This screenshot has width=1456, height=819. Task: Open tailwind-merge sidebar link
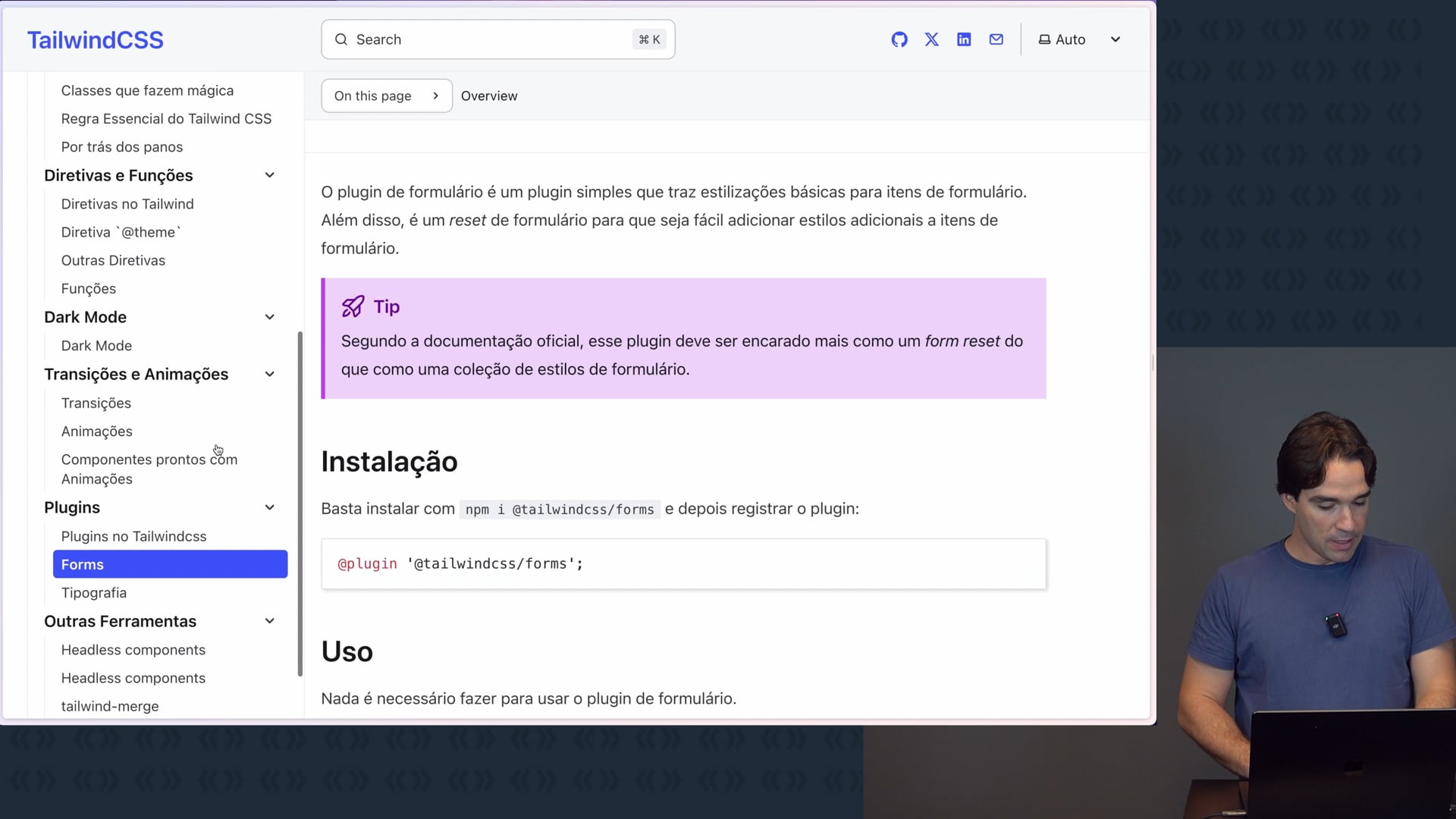coord(110,706)
